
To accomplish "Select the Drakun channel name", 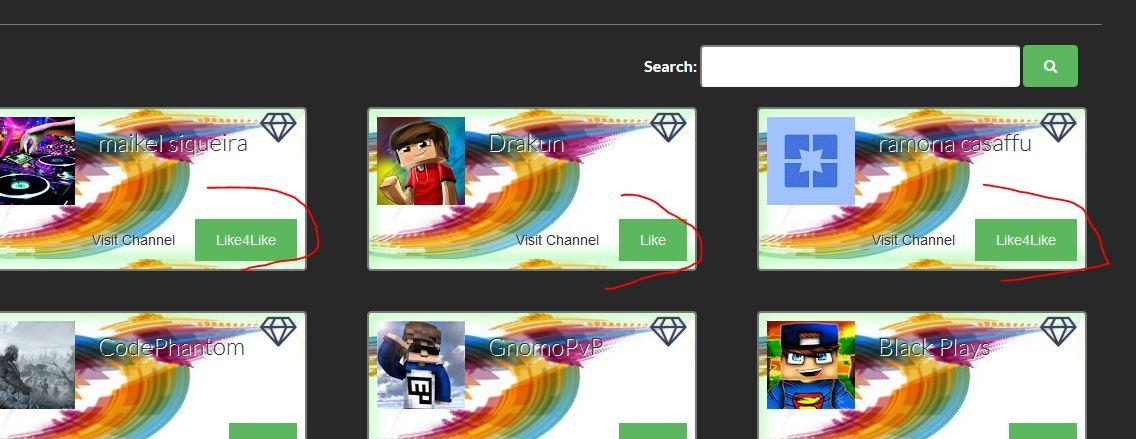I will [527, 143].
